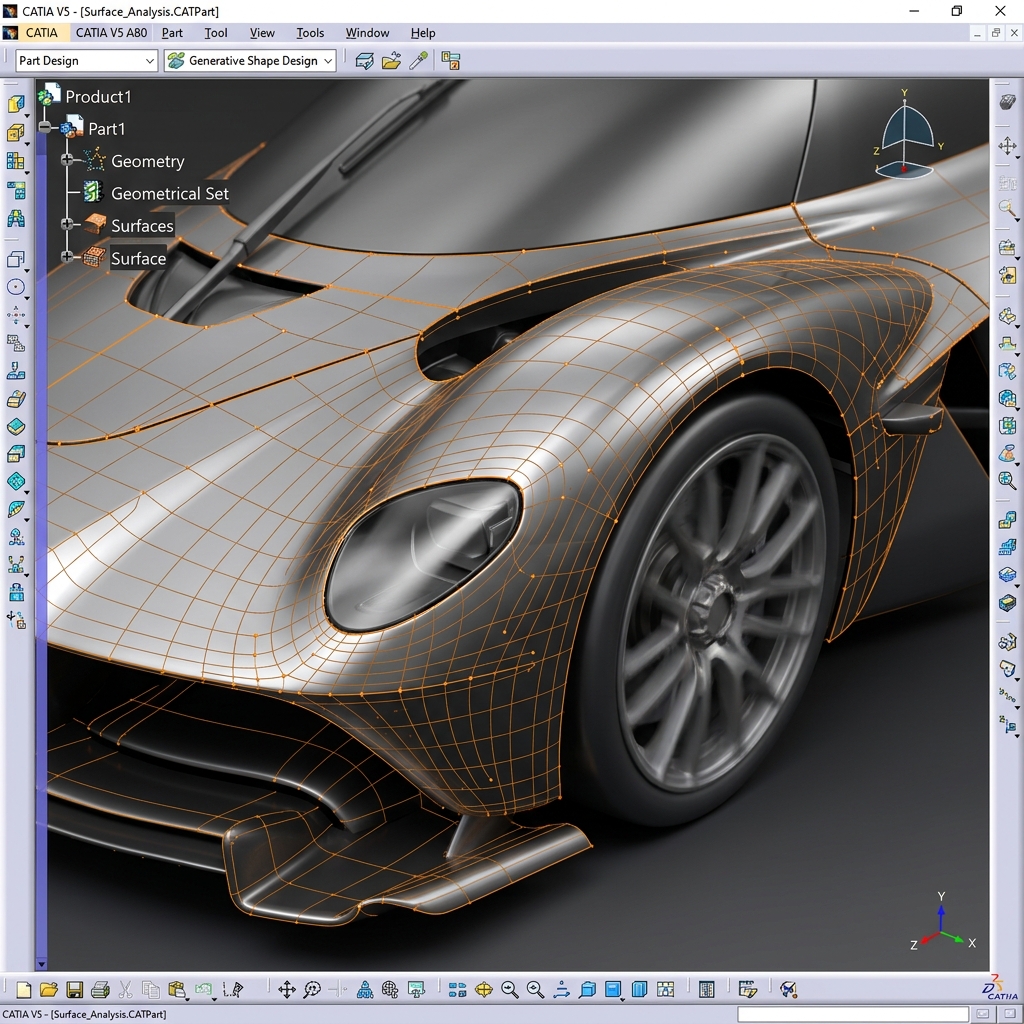Select the isometric view cube icon
The height and width of the screenshot is (1024, 1024).
coord(588,989)
